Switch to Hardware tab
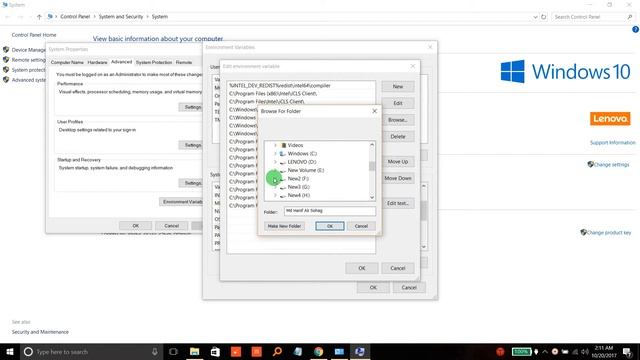 [x=97, y=62]
